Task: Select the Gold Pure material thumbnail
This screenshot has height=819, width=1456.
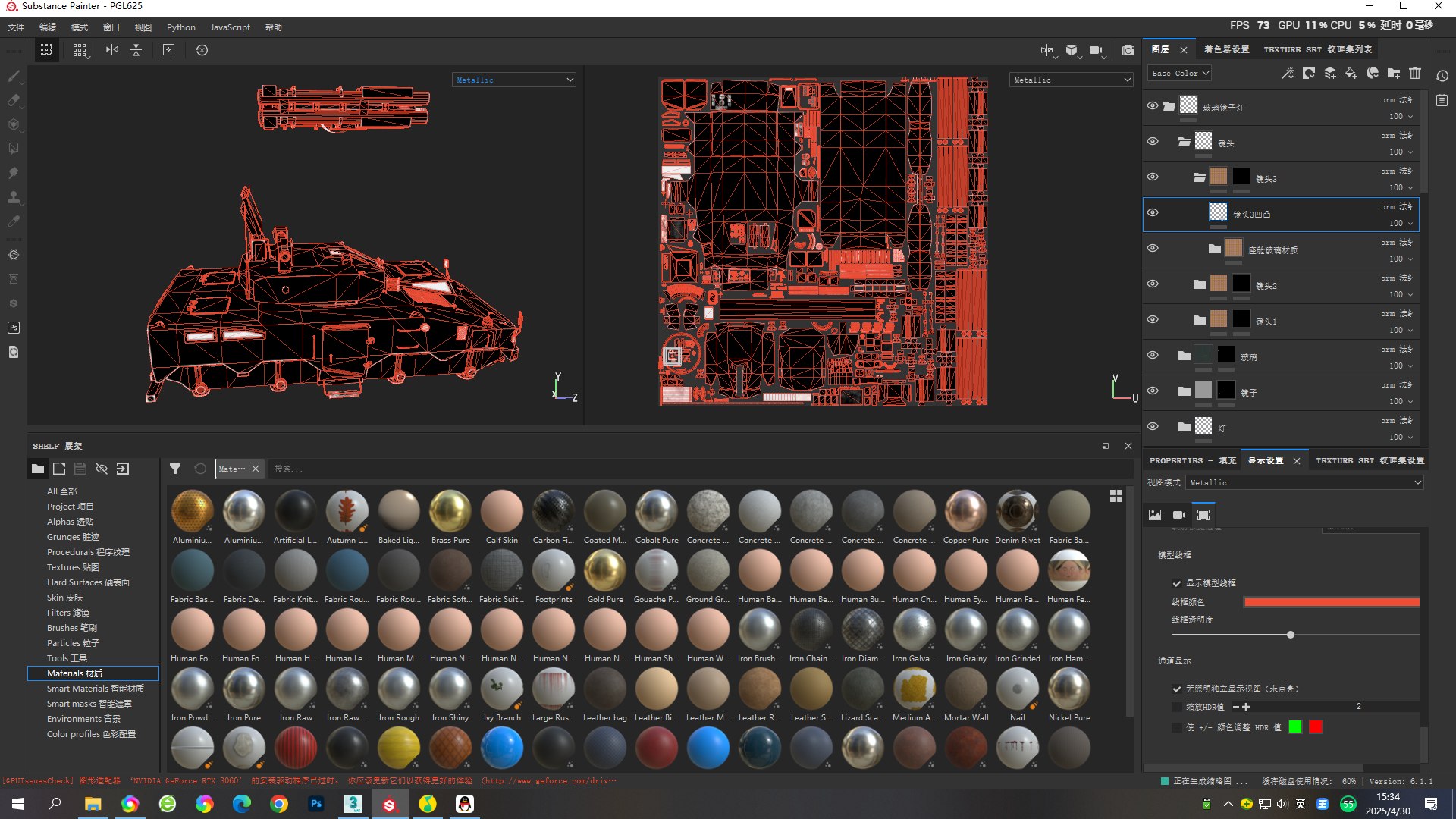Action: (604, 571)
